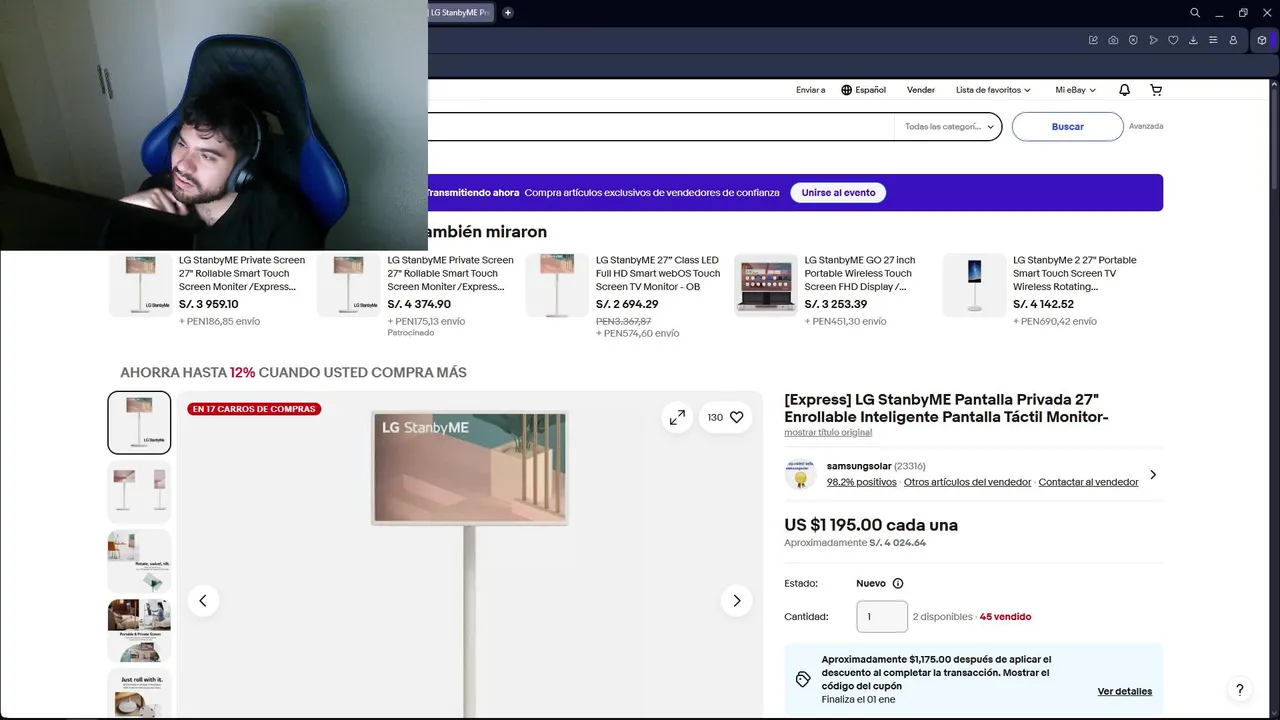
Task: Bookmark page with the toolbar heart icon
Action: (x=1173, y=40)
